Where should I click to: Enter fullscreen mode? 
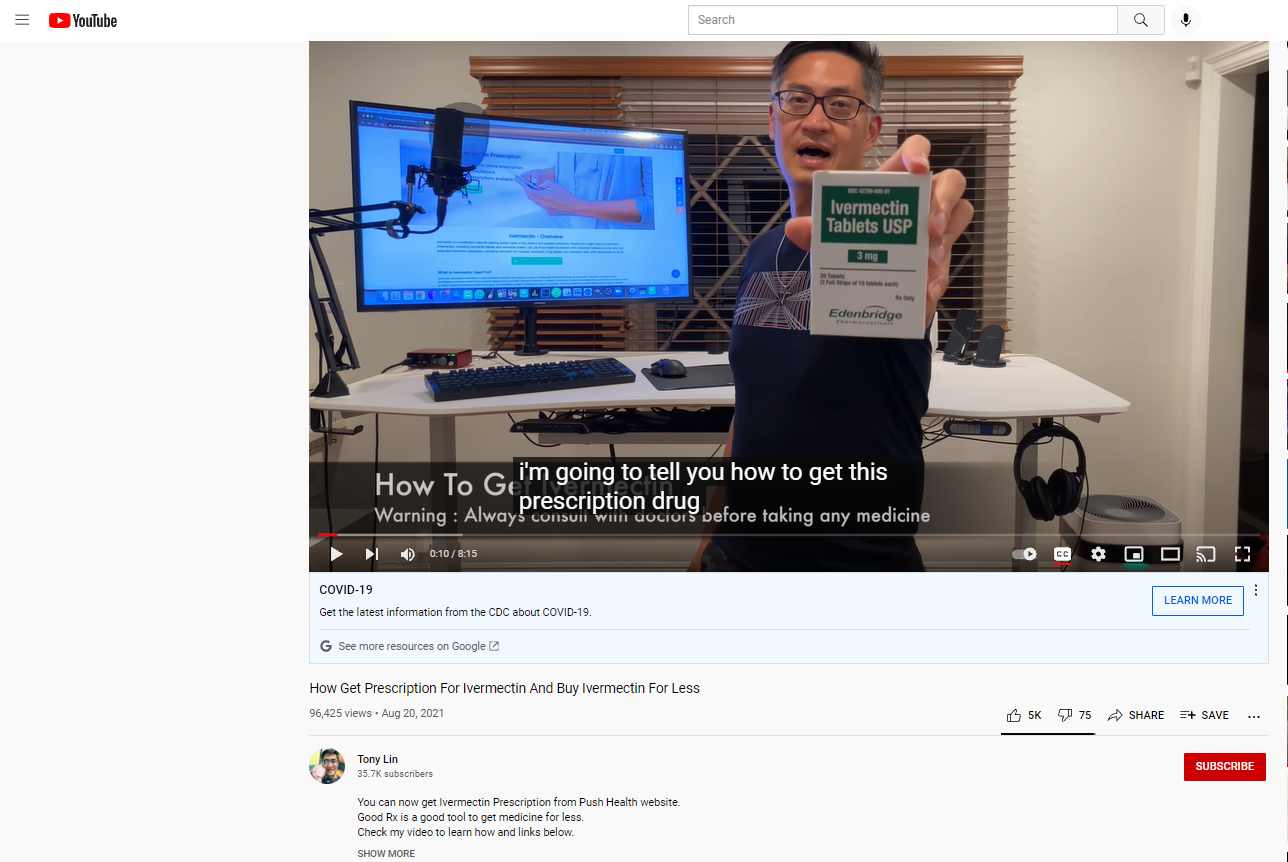coord(1242,554)
